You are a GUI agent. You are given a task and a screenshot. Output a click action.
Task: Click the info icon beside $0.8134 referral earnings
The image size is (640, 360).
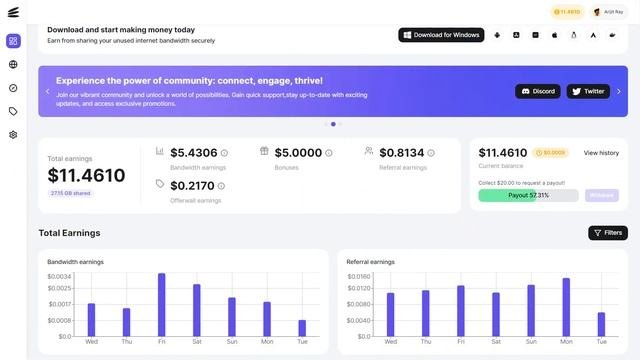tap(431, 153)
